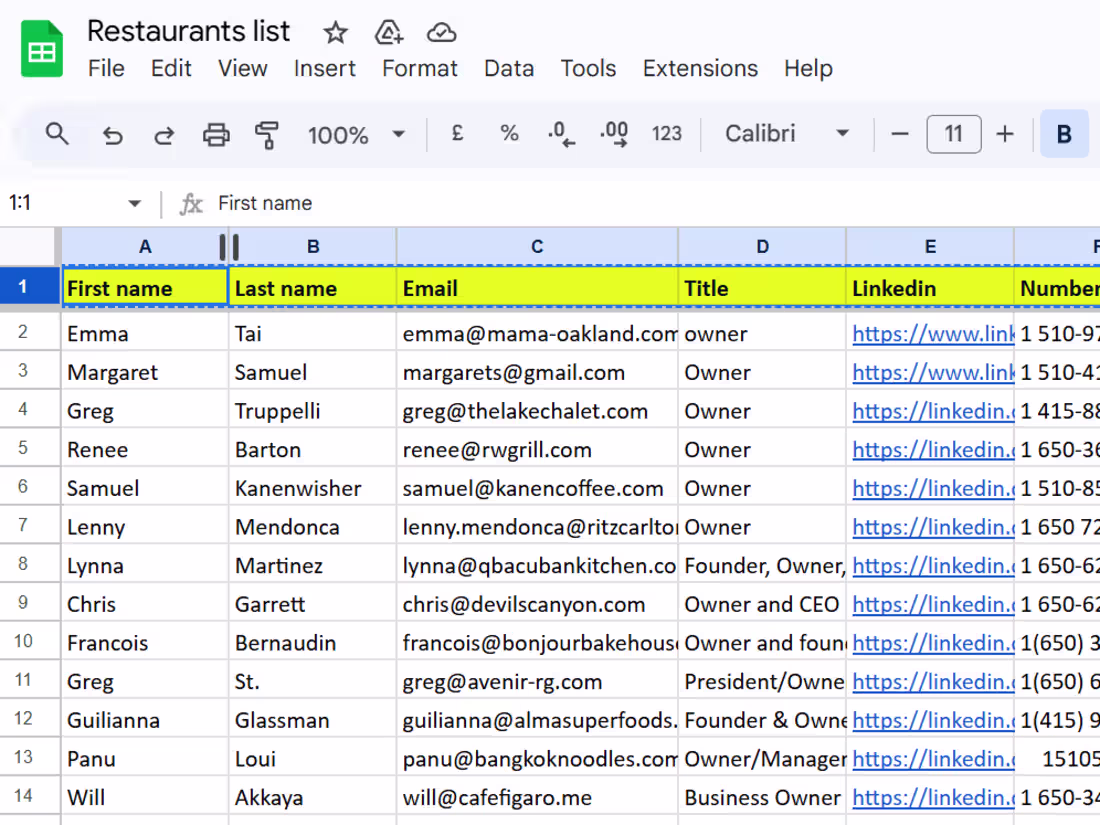
Task: Select the Last name header cell
Action: tap(313, 288)
